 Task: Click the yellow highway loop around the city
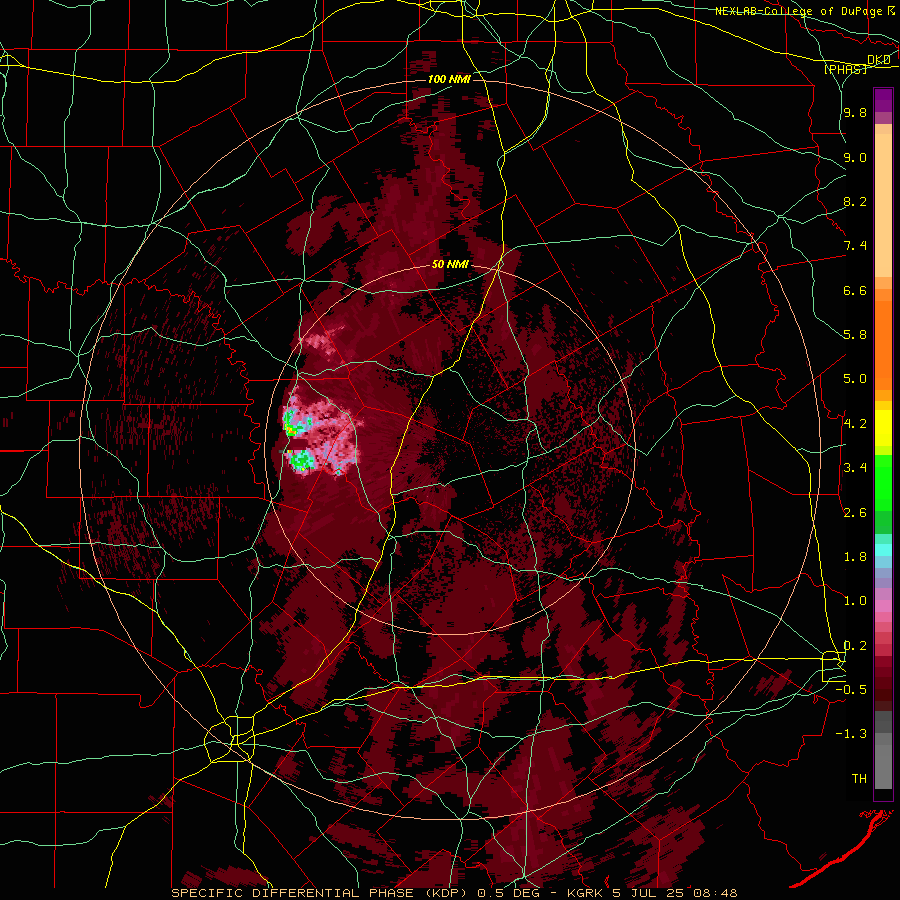click(x=230, y=740)
